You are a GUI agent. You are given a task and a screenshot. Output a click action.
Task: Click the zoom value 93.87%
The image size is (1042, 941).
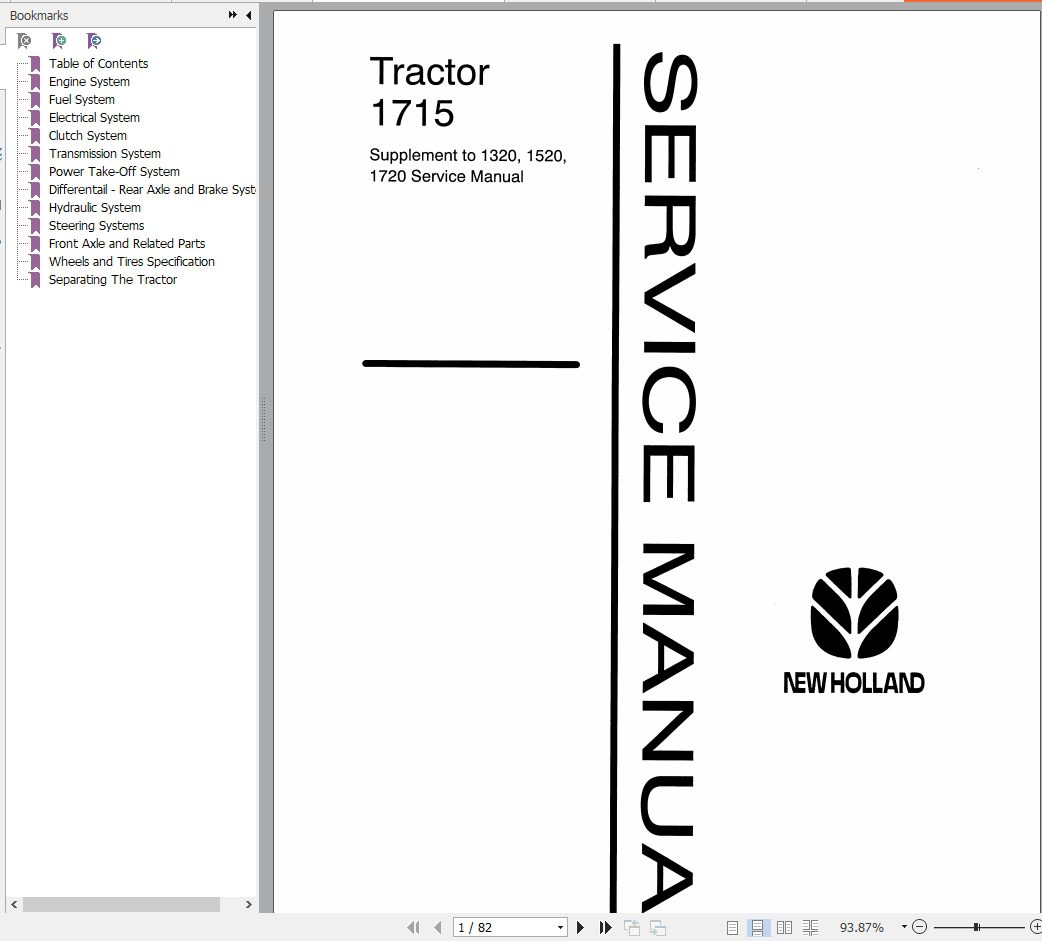(x=861, y=927)
